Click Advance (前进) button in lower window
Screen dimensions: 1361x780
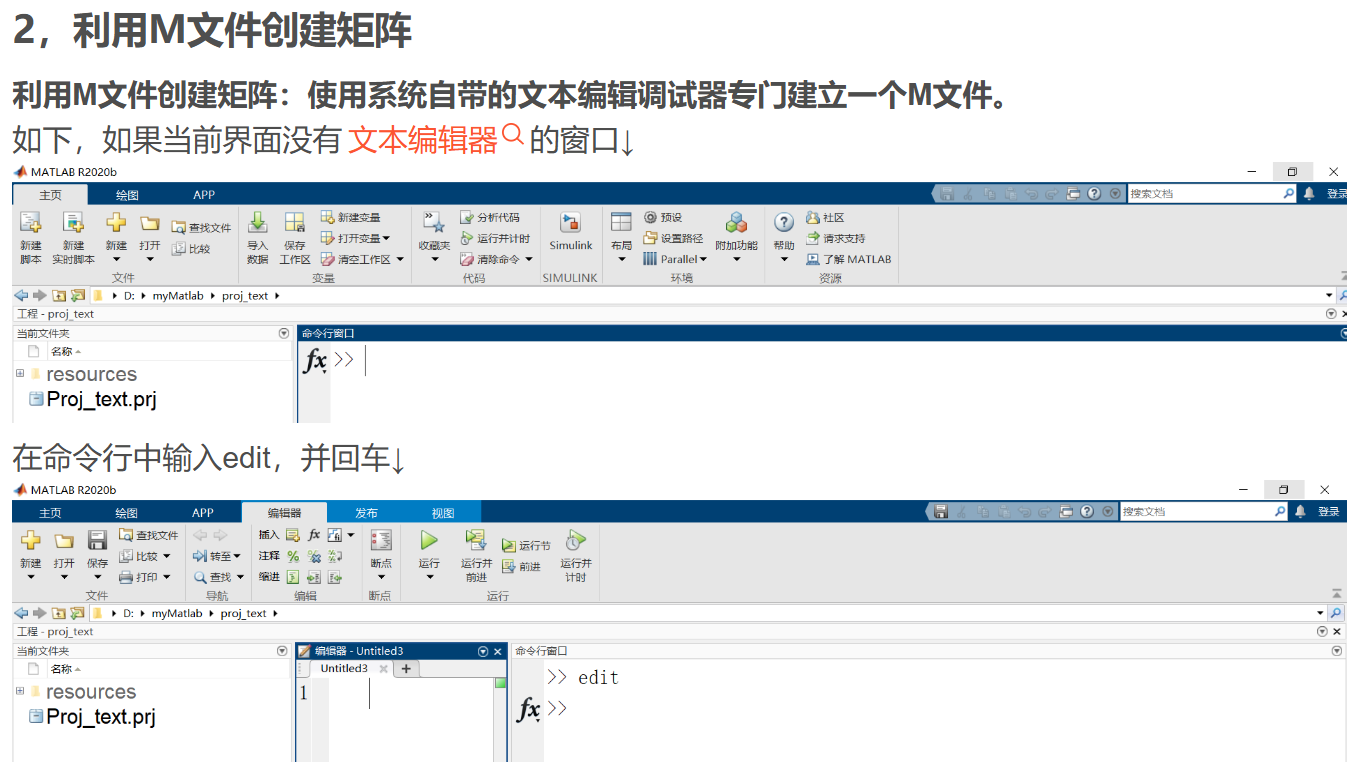[x=521, y=566]
